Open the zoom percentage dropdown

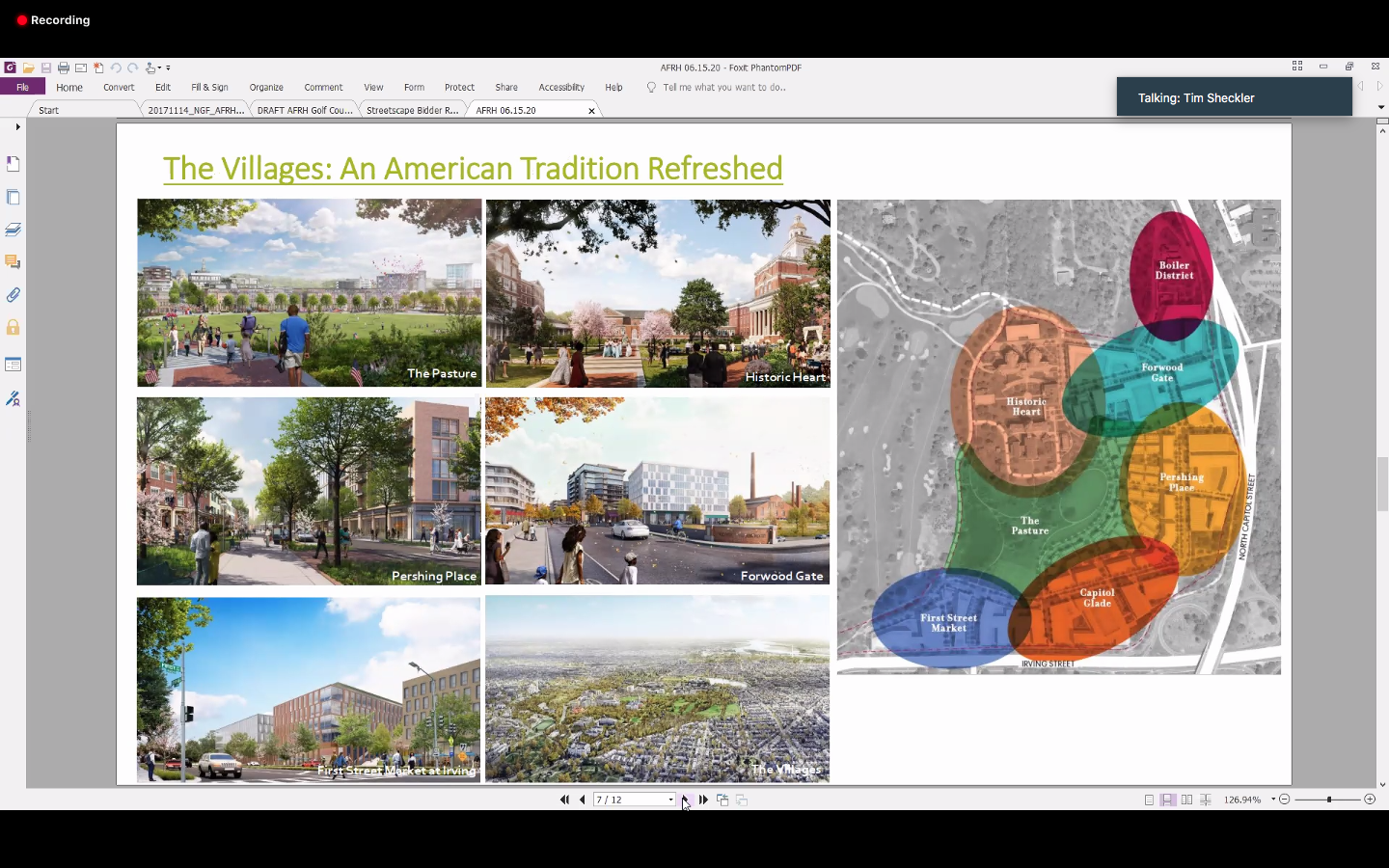[1273, 800]
